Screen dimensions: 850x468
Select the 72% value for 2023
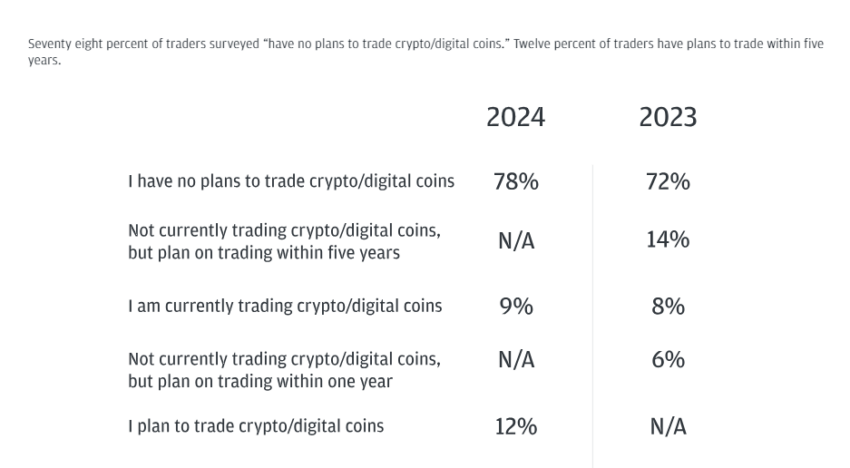[668, 182]
